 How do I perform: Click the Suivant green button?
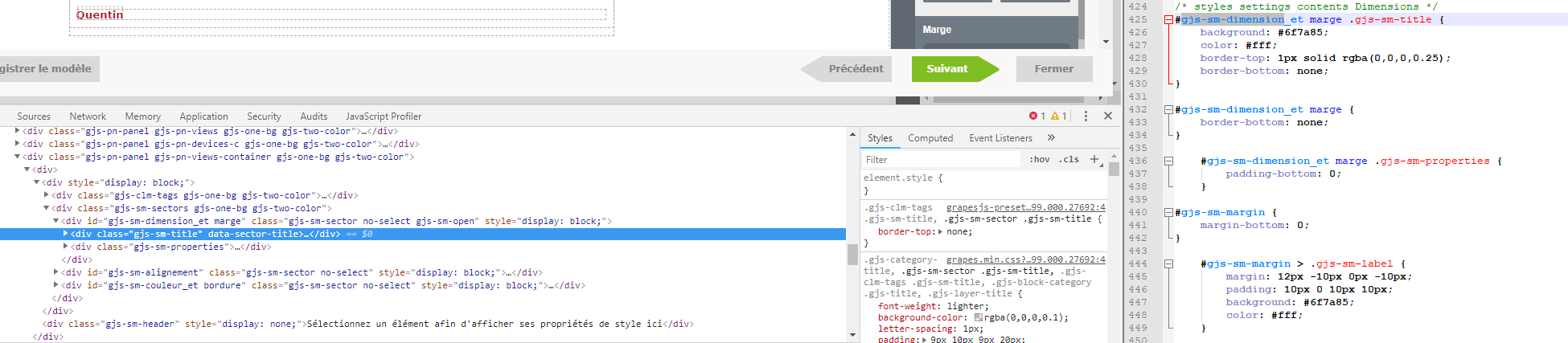(954, 69)
